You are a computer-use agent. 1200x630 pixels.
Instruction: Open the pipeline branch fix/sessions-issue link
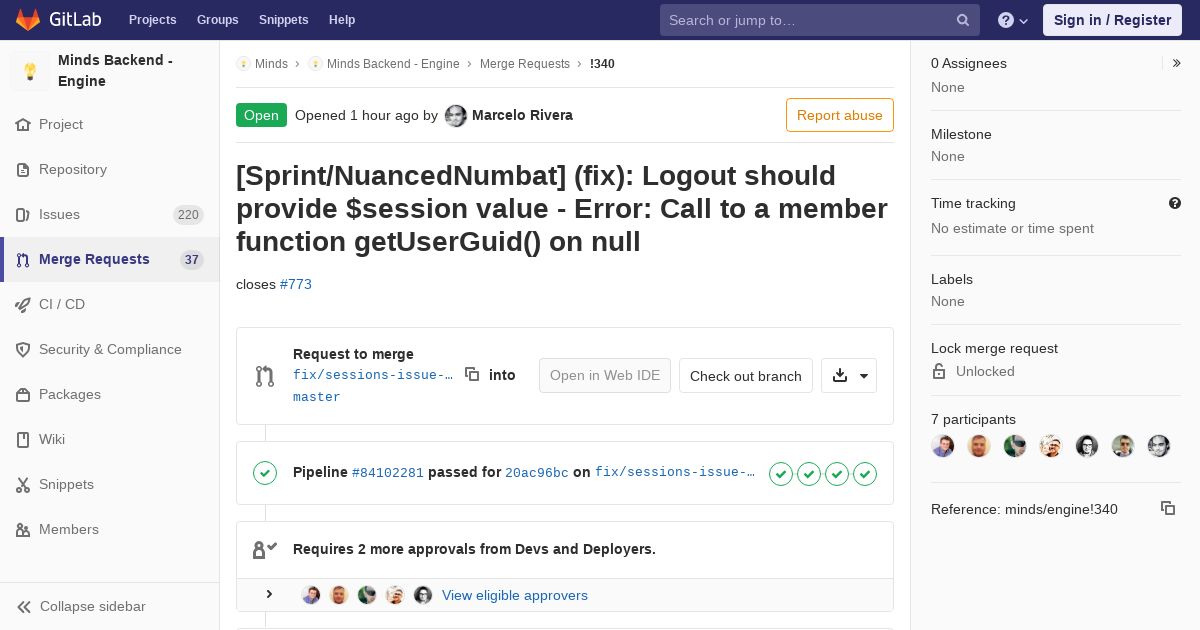coord(675,472)
